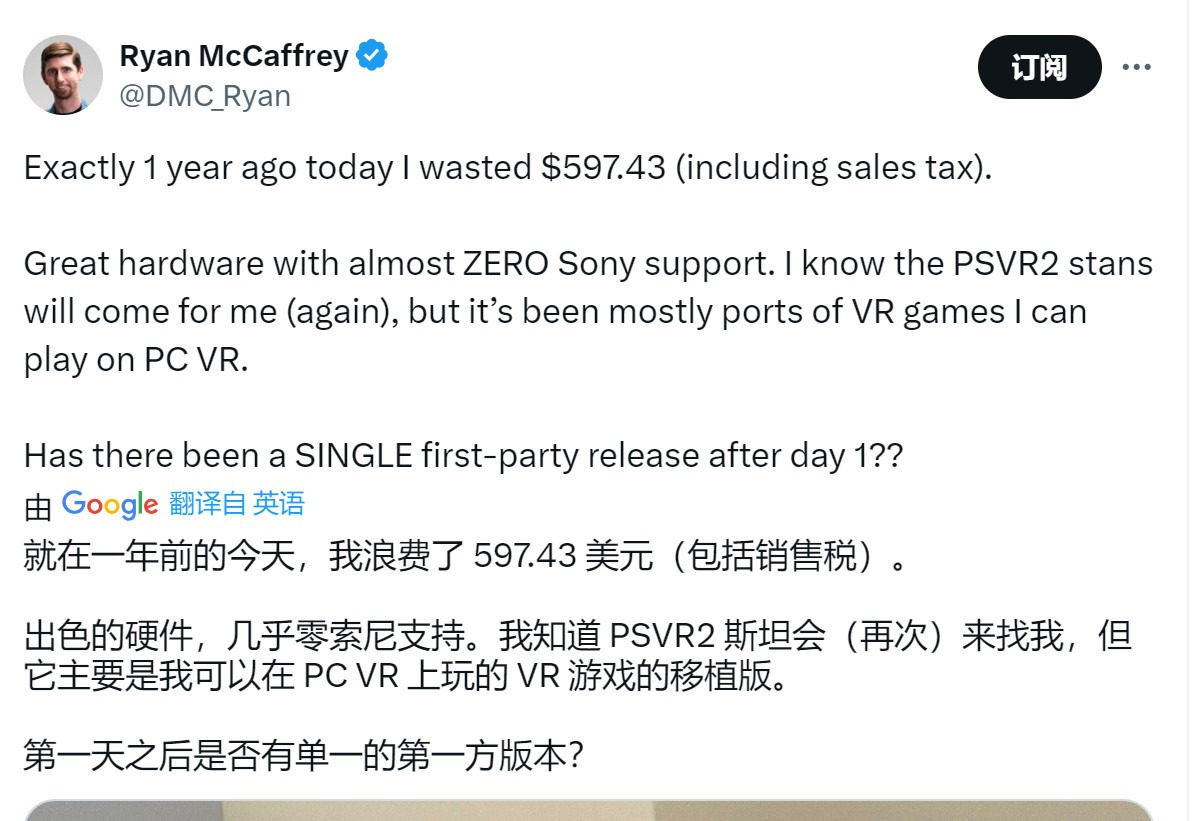Click the 由 label before Google logo
This screenshot has width=1193, height=821.
click(38, 507)
